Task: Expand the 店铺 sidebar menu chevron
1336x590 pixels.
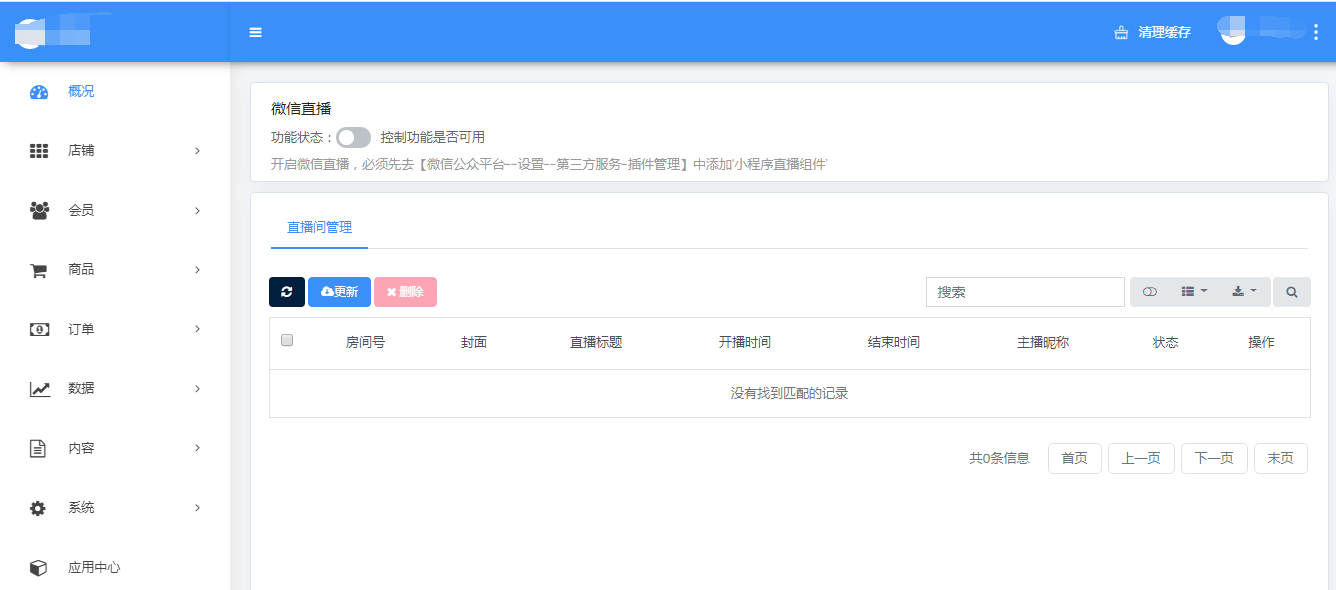Action: 197,151
